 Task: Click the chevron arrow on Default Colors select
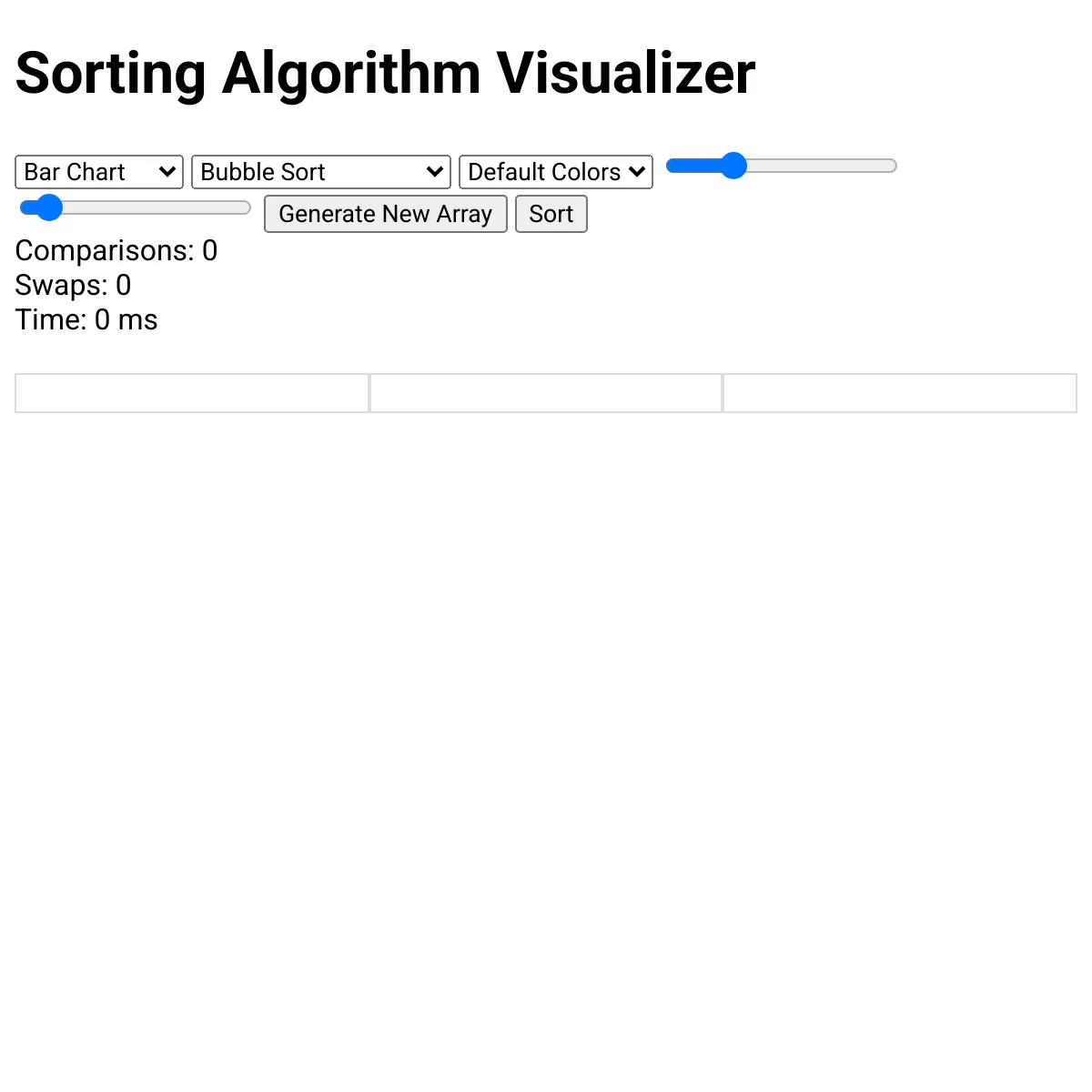click(x=637, y=172)
